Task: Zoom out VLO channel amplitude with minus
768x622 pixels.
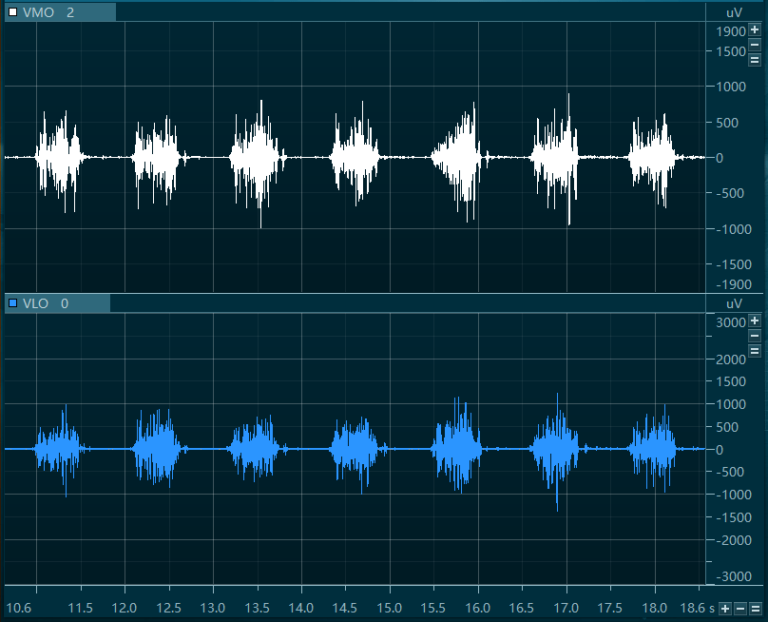Action: (x=754, y=336)
